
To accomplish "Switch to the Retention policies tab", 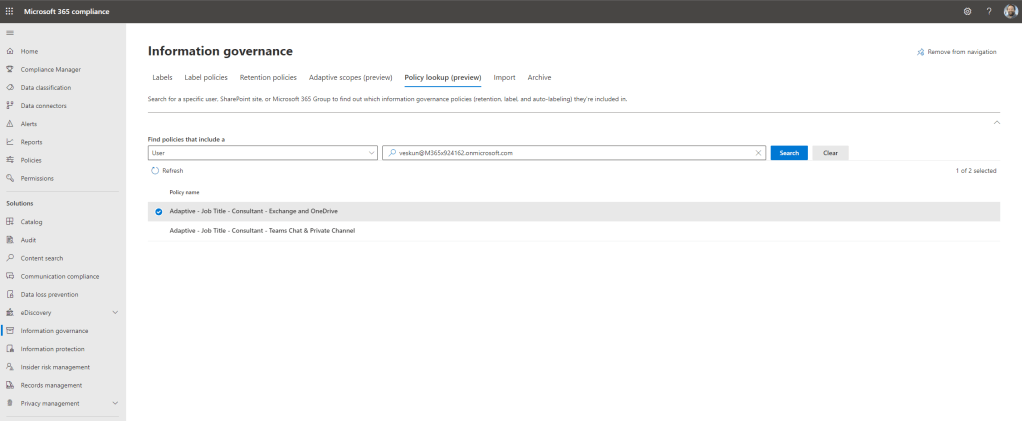I will point(268,77).
